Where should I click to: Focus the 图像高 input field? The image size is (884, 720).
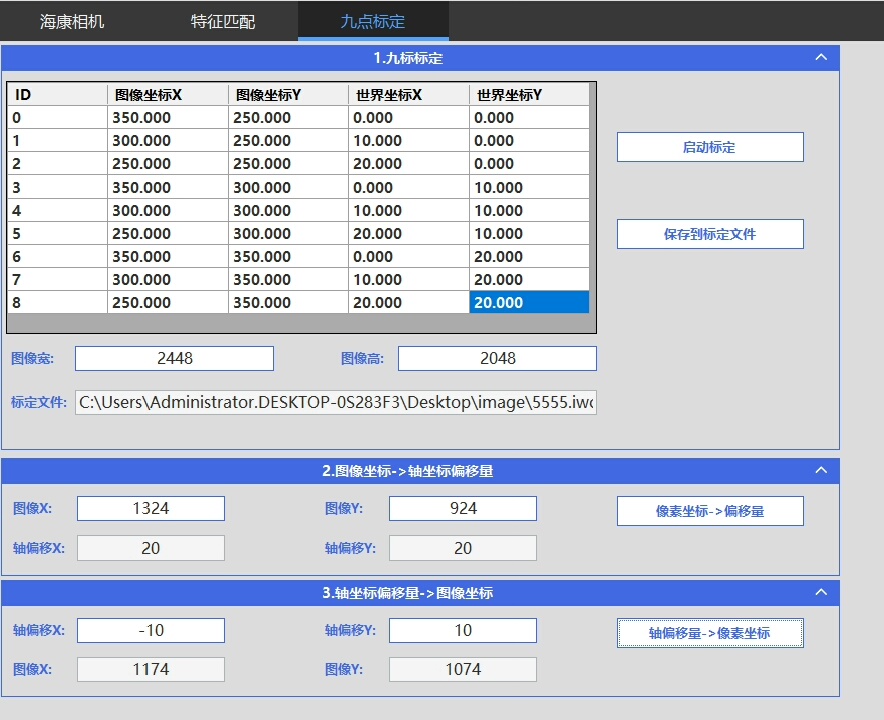click(497, 358)
